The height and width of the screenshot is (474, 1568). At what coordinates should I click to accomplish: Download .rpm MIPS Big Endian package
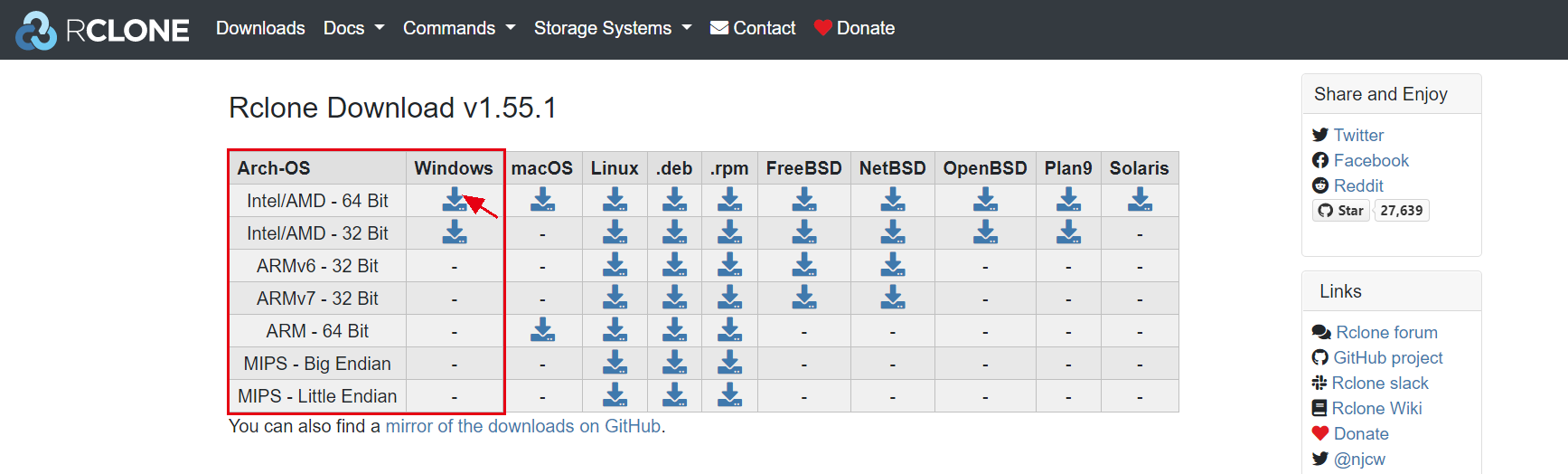729,363
